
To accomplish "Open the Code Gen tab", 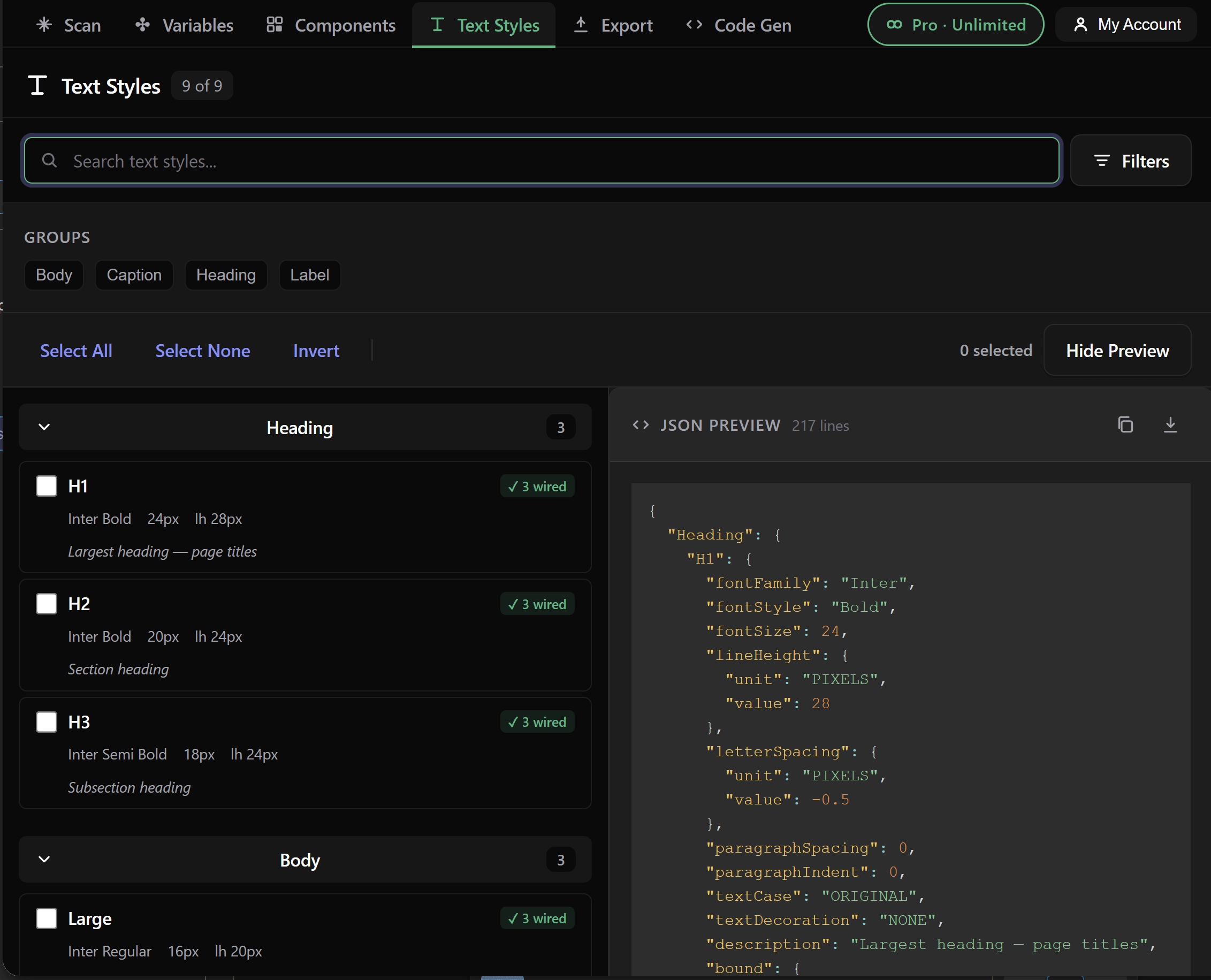I will 739,25.
